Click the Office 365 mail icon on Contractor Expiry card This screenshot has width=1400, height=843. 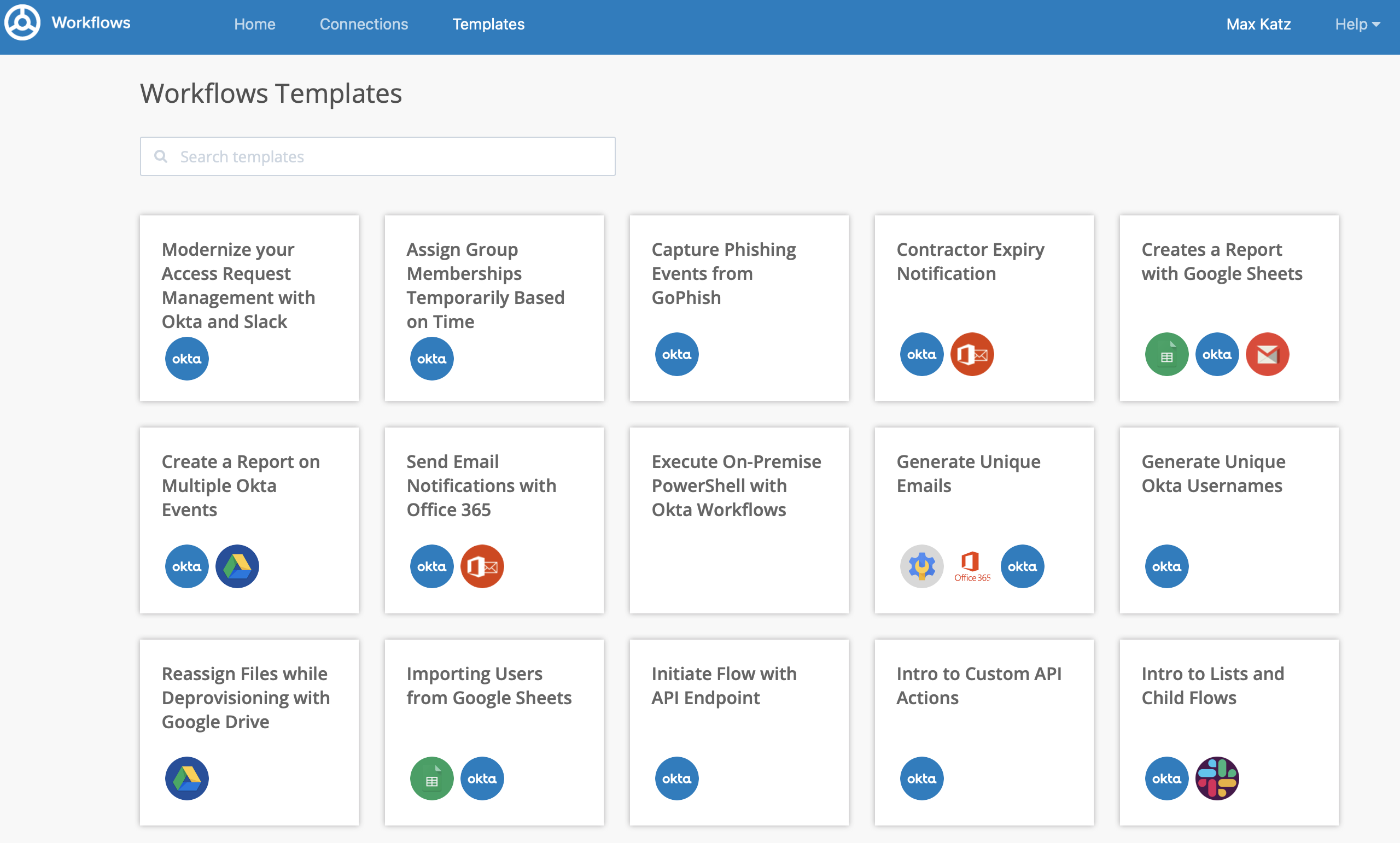click(x=972, y=354)
